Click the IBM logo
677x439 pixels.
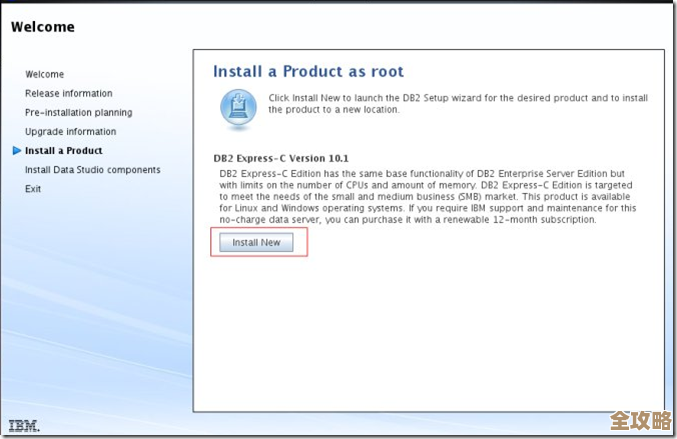coord(24,426)
